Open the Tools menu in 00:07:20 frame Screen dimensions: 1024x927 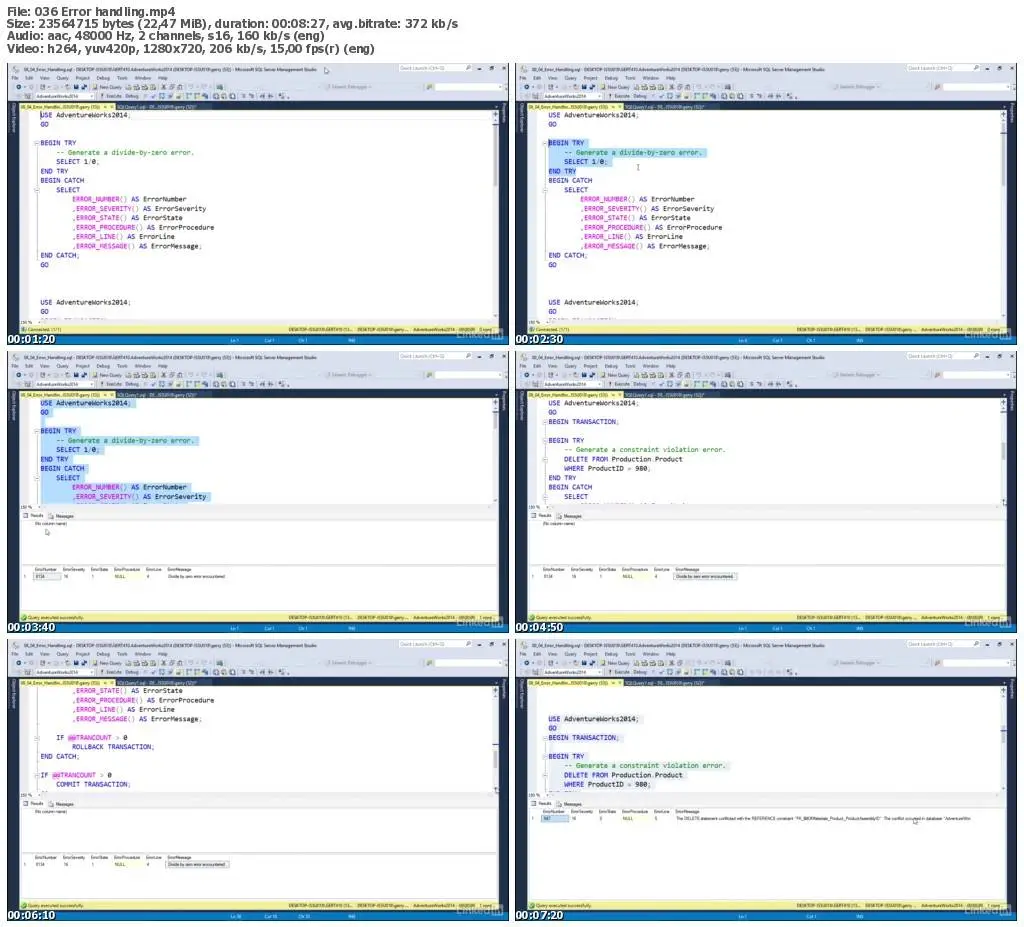click(x=630, y=653)
